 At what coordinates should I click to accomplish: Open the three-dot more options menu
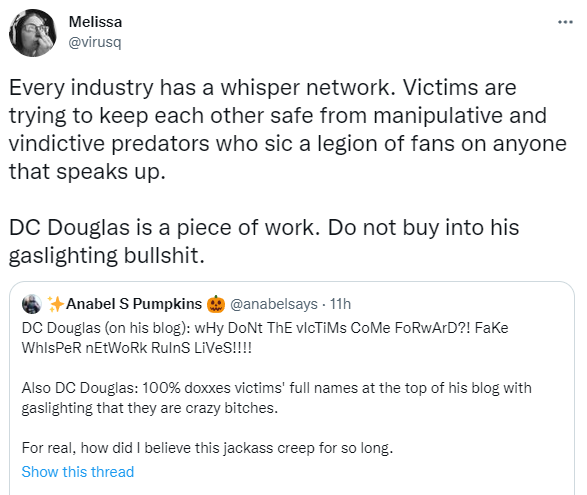565,22
